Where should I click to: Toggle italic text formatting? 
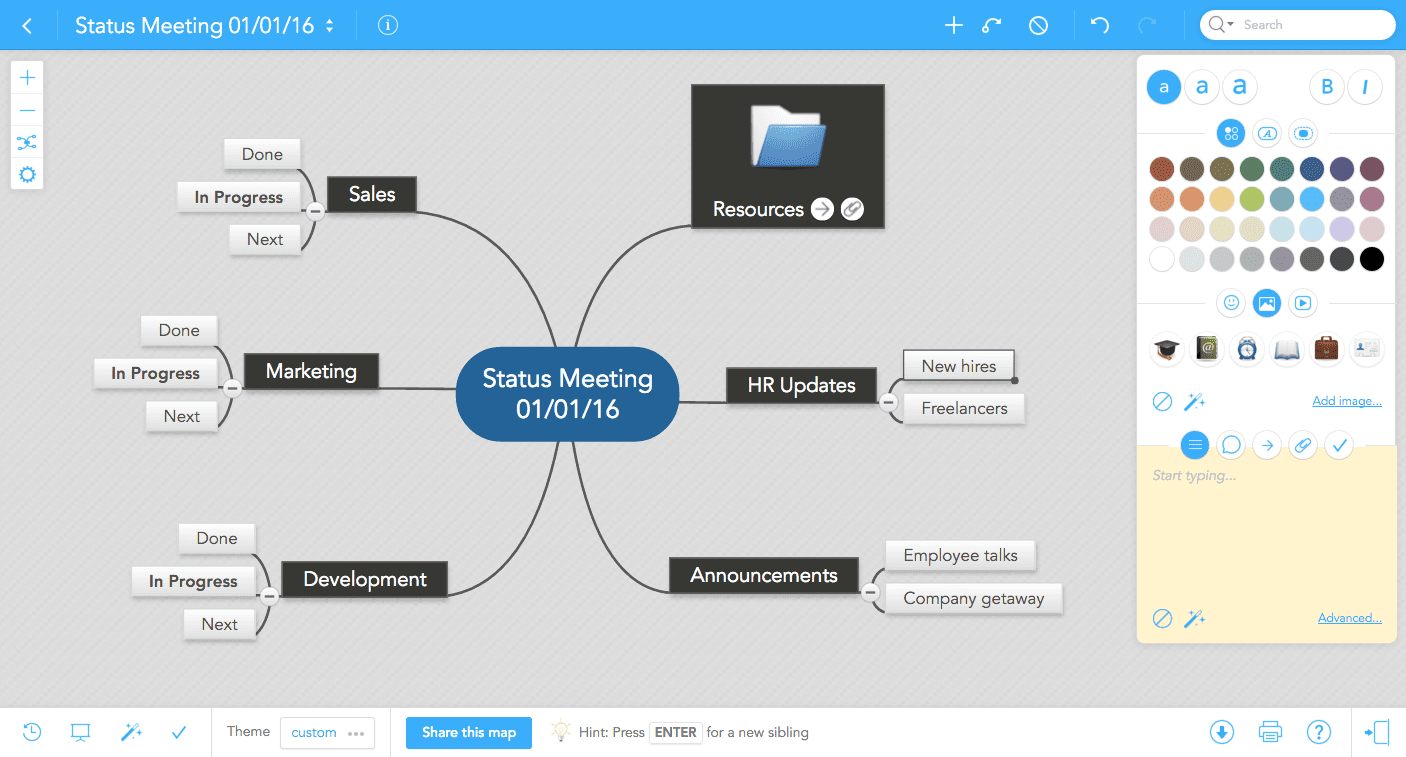(x=1365, y=87)
